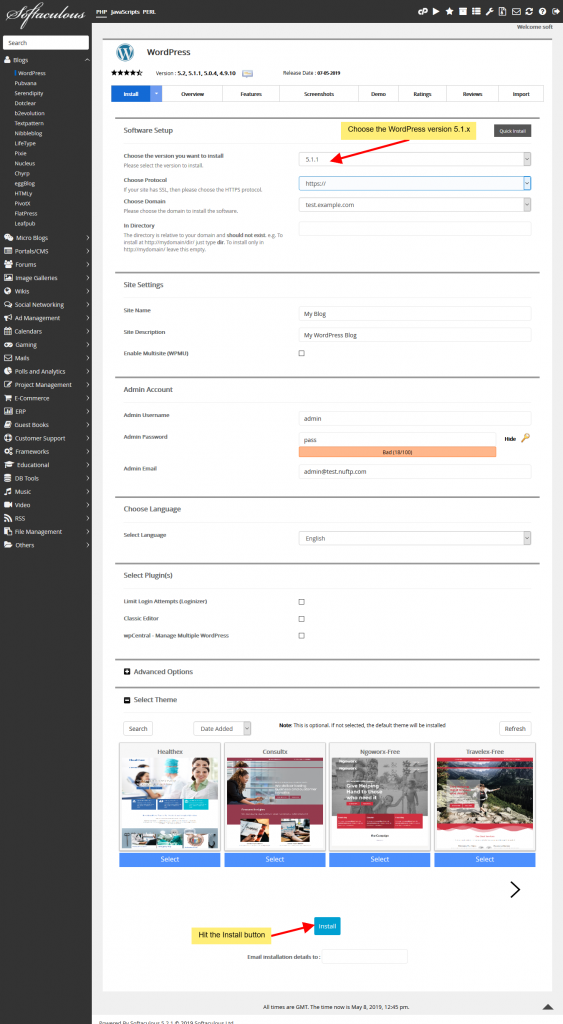Click the In Directory input field
The height and width of the screenshot is (1024, 563).
(x=415, y=229)
